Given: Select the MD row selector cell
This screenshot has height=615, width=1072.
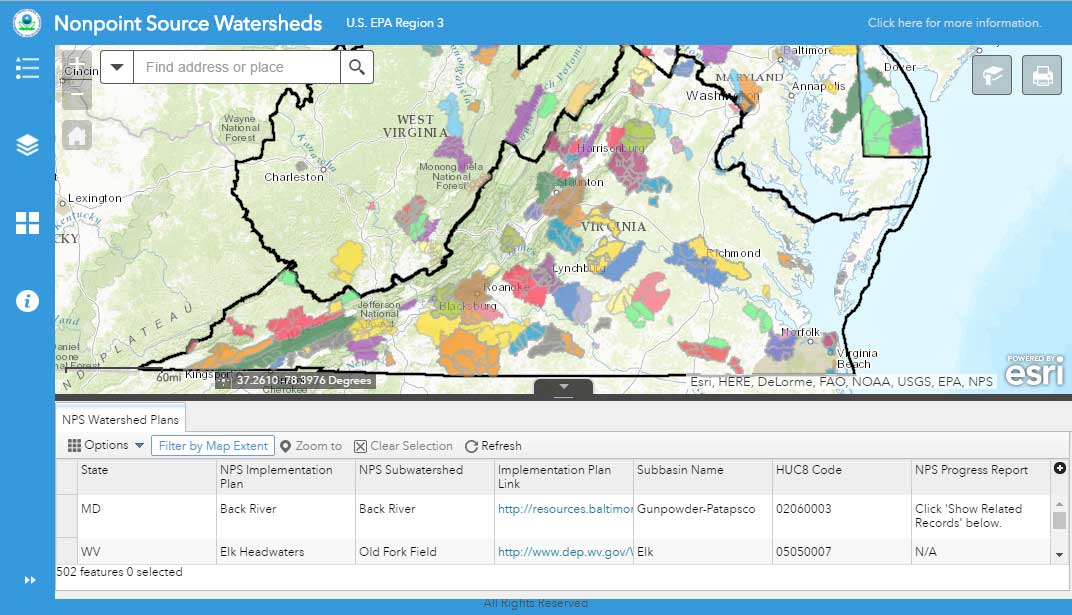Looking at the screenshot, I should 66,516.
